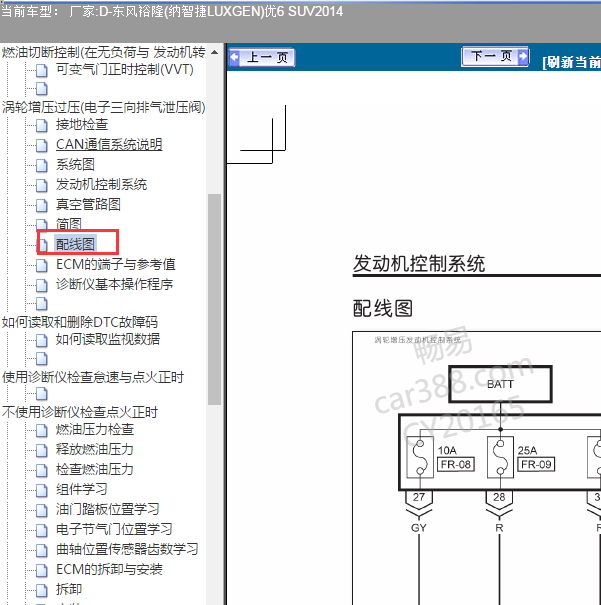601x605 pixels.
Task: Select 如何读取和删除DTC故障码 heading
Action: [80, 322]
